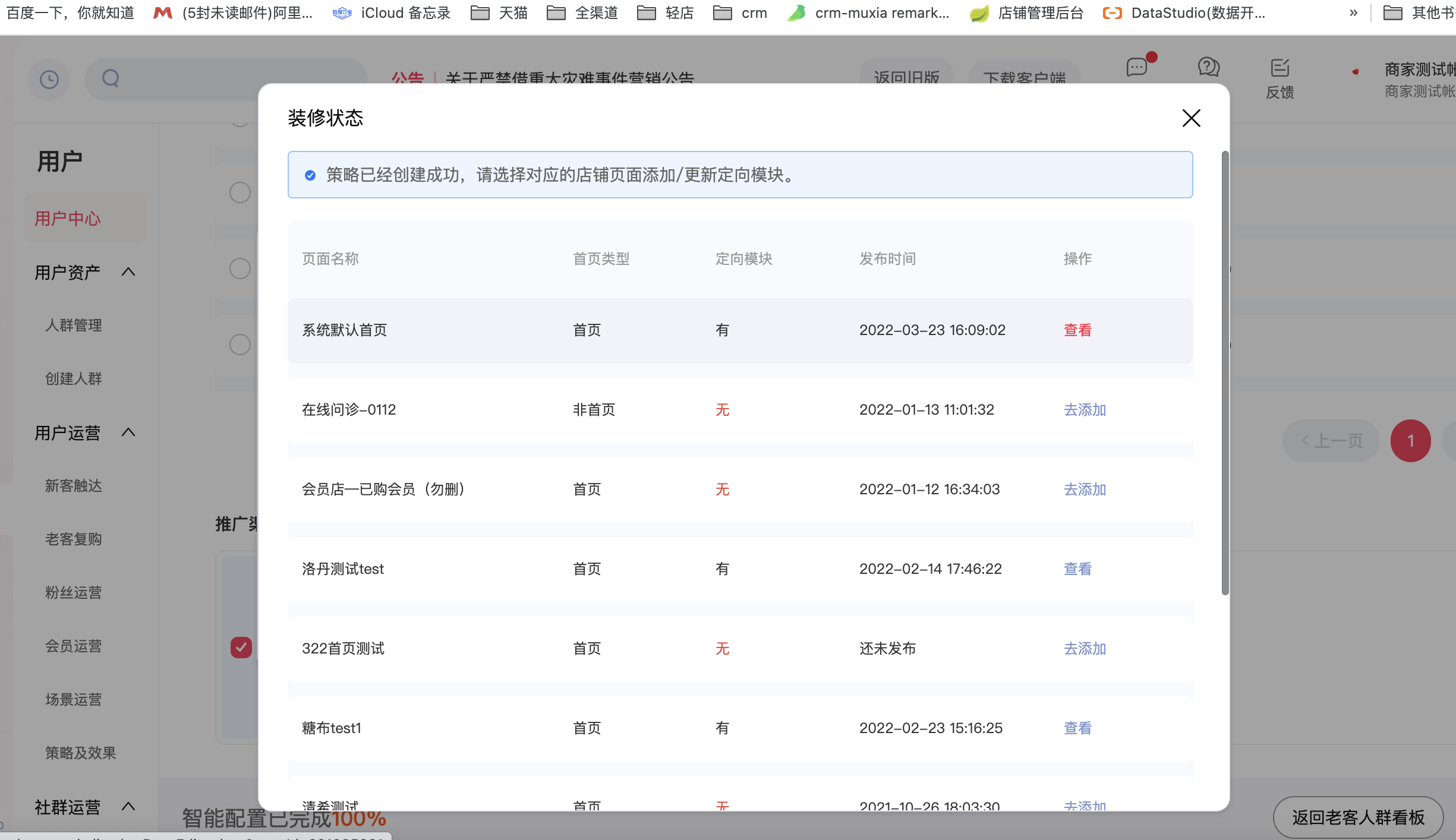Screen dimensions: 1456x840
Task: Open the DataStudio bookmark icon
Action: coord(1112,13)
